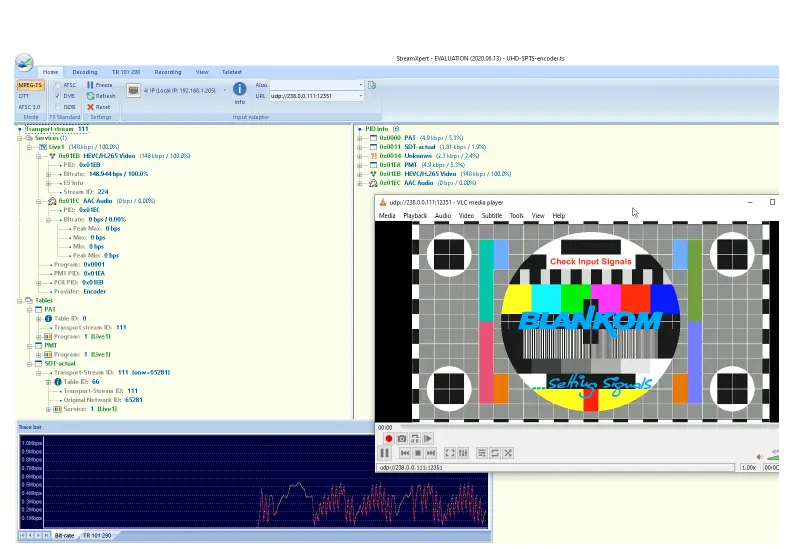804x549 pixels.
Task: Toggle VLC shuffle (random) mode
Action: coord(508,453)
